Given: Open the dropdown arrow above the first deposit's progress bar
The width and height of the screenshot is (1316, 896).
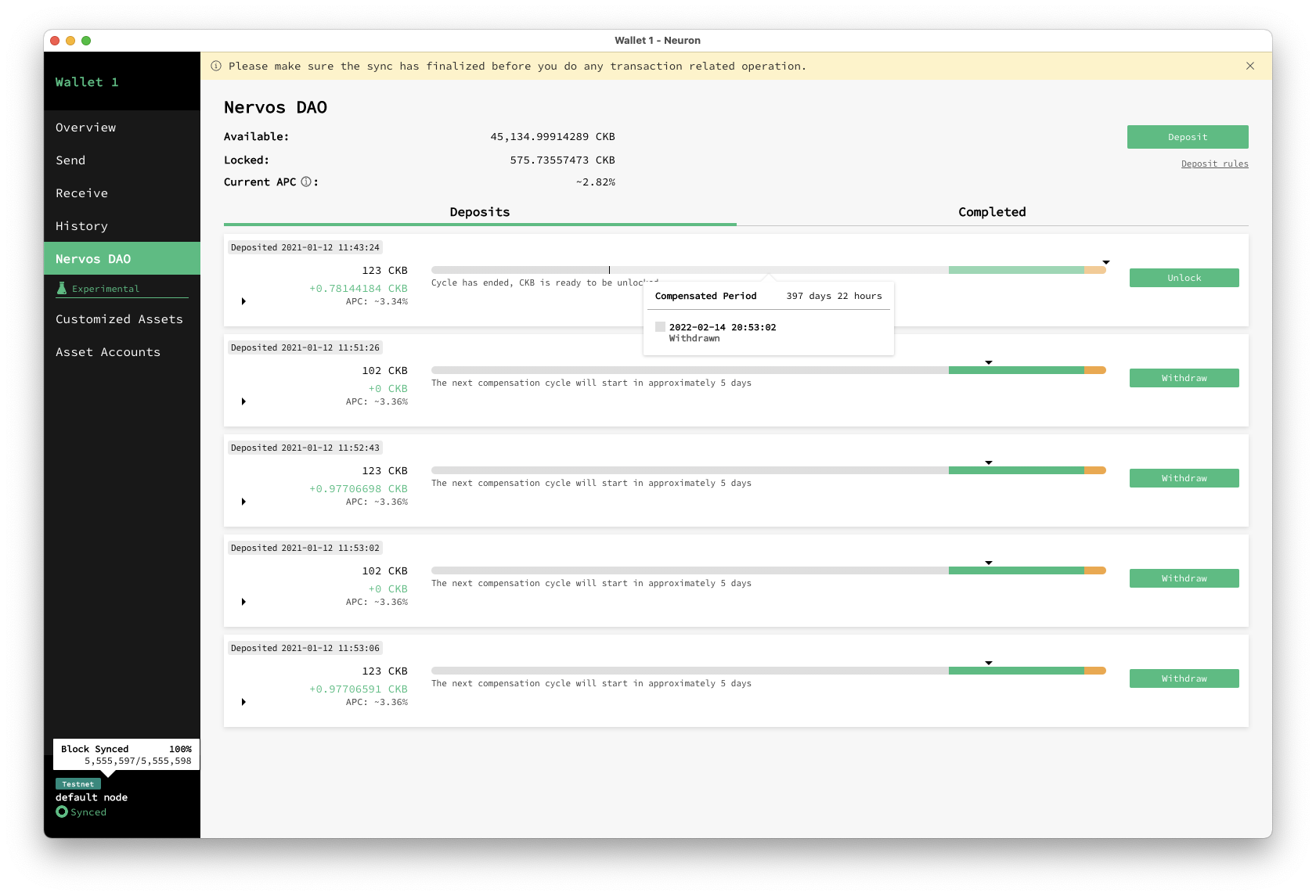Looking at the screenshot, I should [x=1105, y=261].
